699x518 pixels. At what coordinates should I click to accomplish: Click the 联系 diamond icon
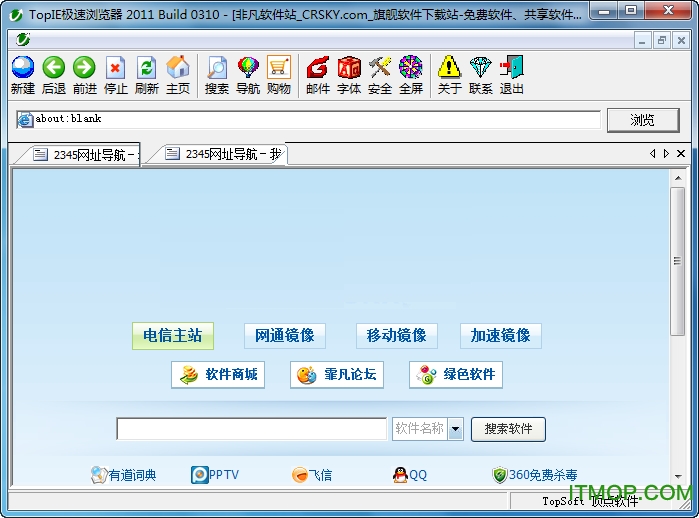tap(481, 74)
